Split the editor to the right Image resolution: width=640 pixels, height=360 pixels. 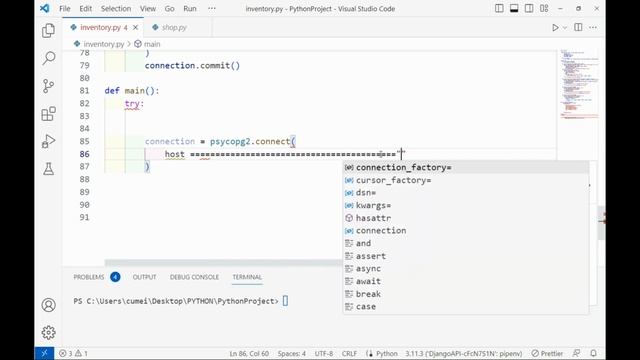[578, 27]
